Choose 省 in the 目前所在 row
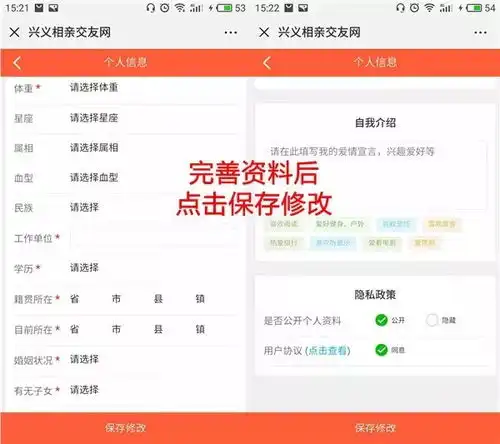Viewport: 500px width, 444px height. [75, 329]
